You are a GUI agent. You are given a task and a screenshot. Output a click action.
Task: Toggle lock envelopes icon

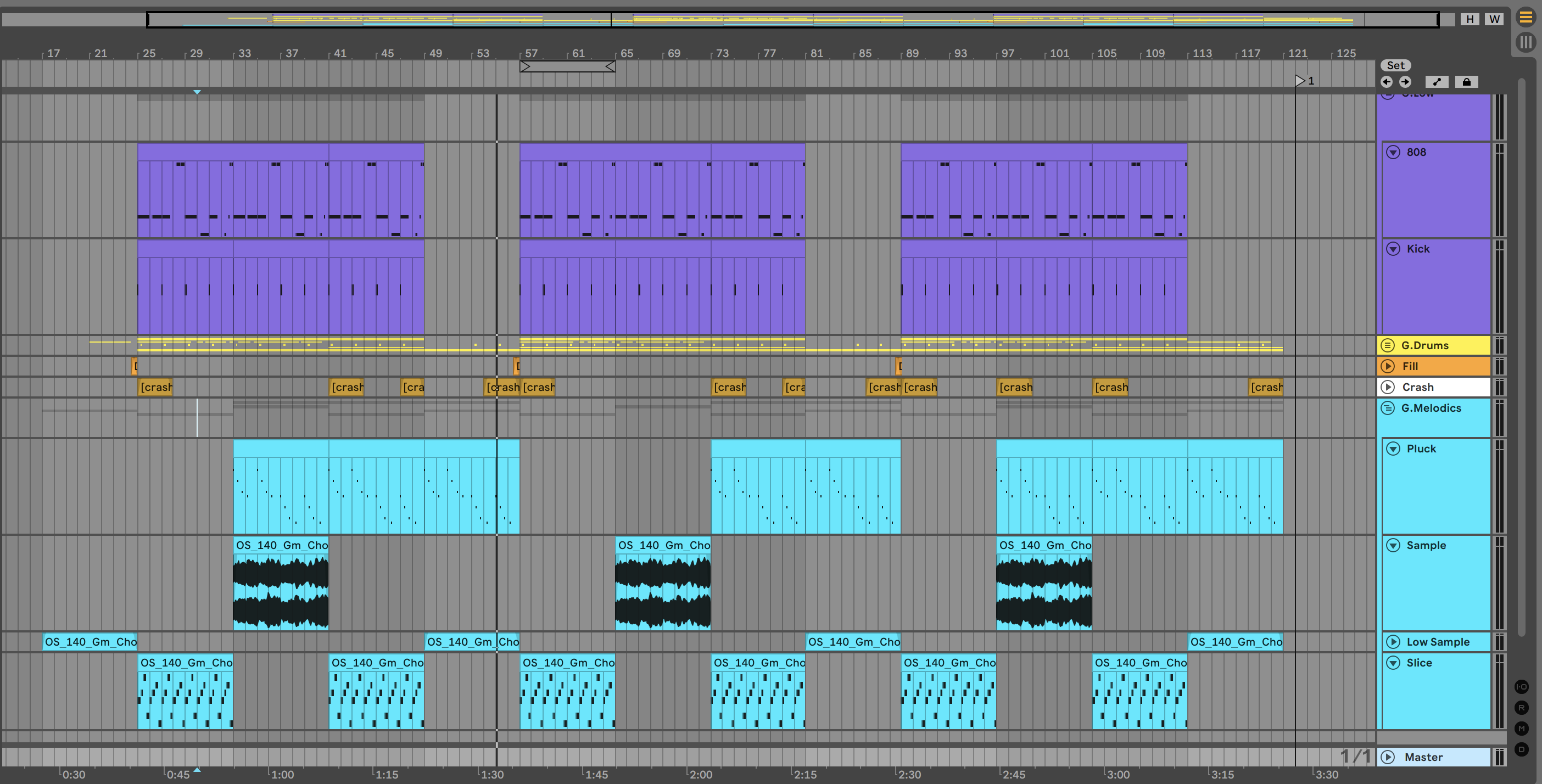[x=1466, y=82]
